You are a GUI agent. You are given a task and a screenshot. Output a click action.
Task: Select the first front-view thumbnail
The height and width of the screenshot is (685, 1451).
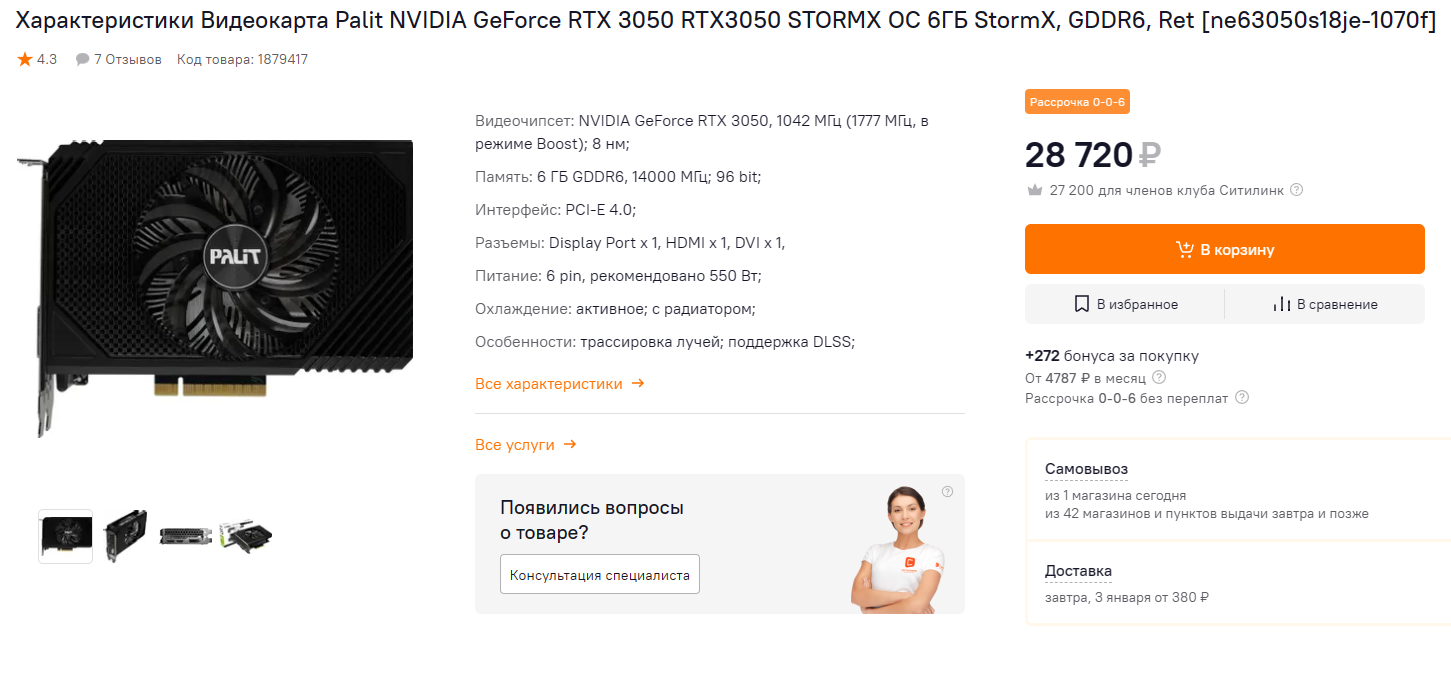66,536
